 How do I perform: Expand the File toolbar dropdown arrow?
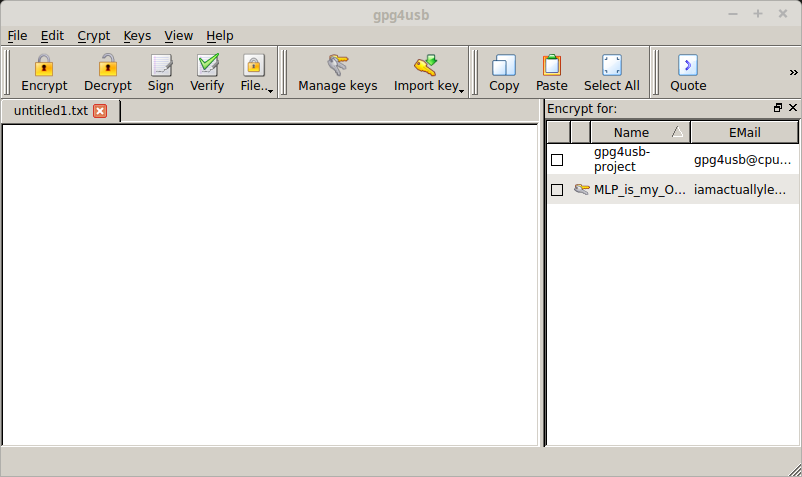coord(271,91)
